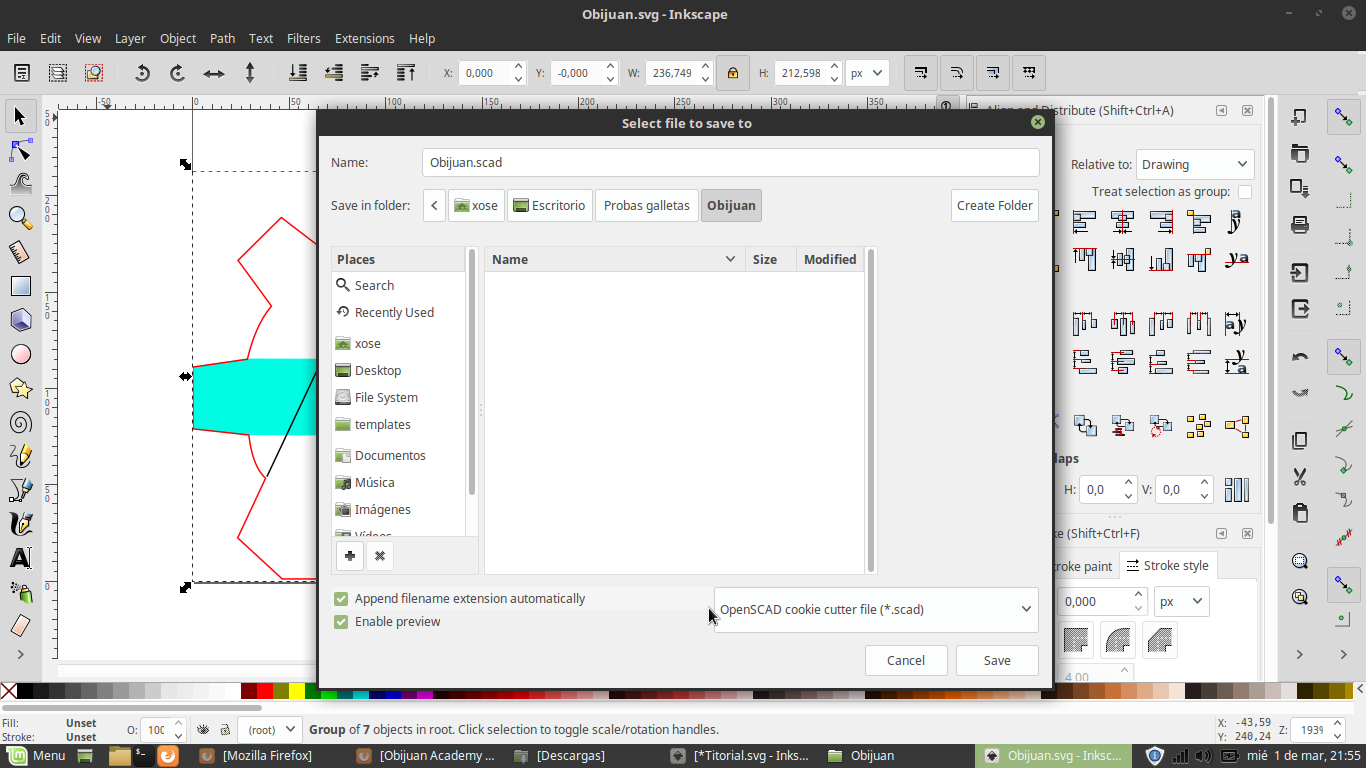Open the Extensions menu

tap(364, 38)
